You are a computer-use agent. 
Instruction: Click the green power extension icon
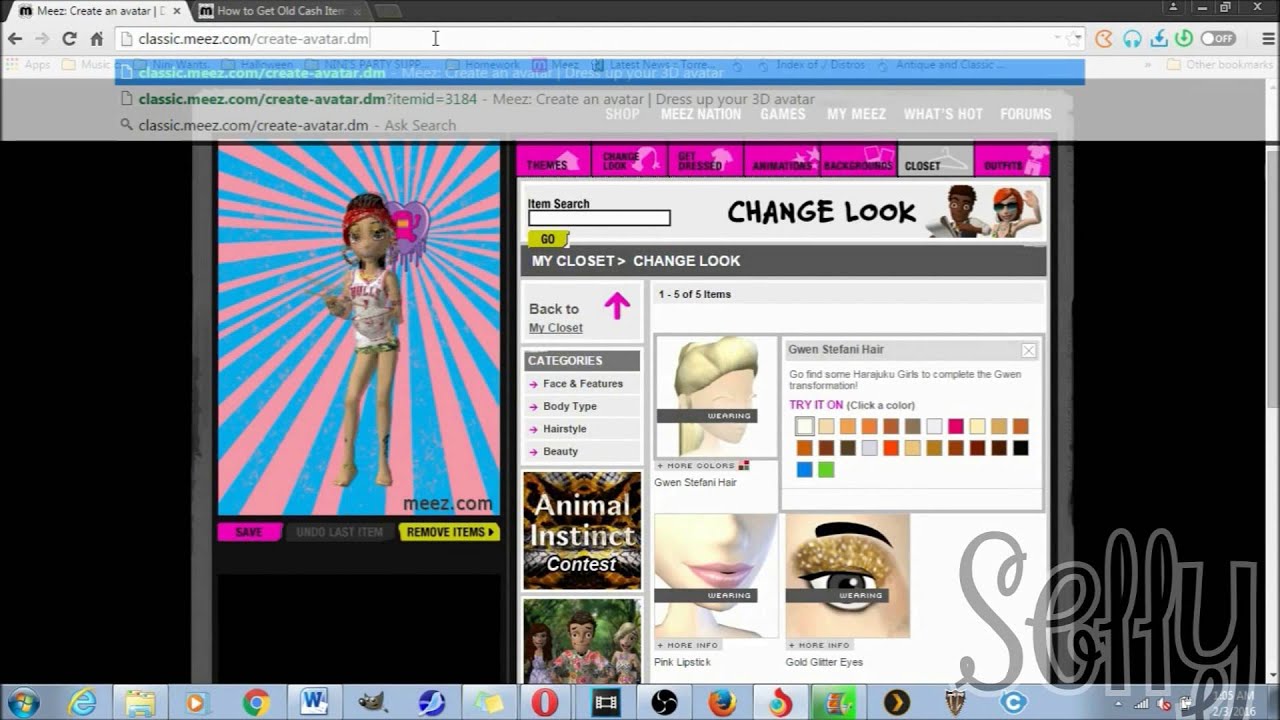coord(1184,39)
